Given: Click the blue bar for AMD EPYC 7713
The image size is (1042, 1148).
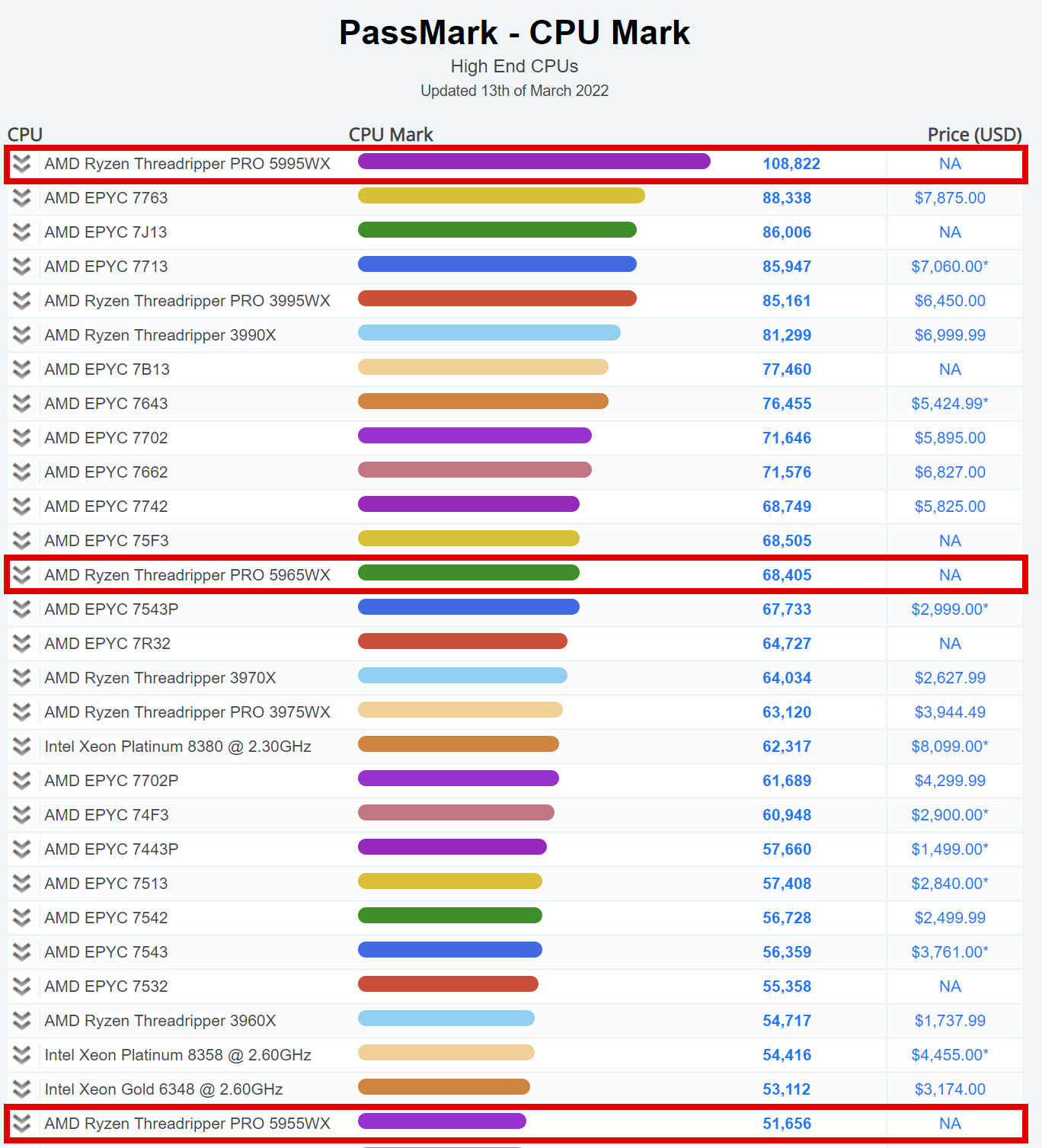Looking at the screenshot, I should (x=497, y=264).
